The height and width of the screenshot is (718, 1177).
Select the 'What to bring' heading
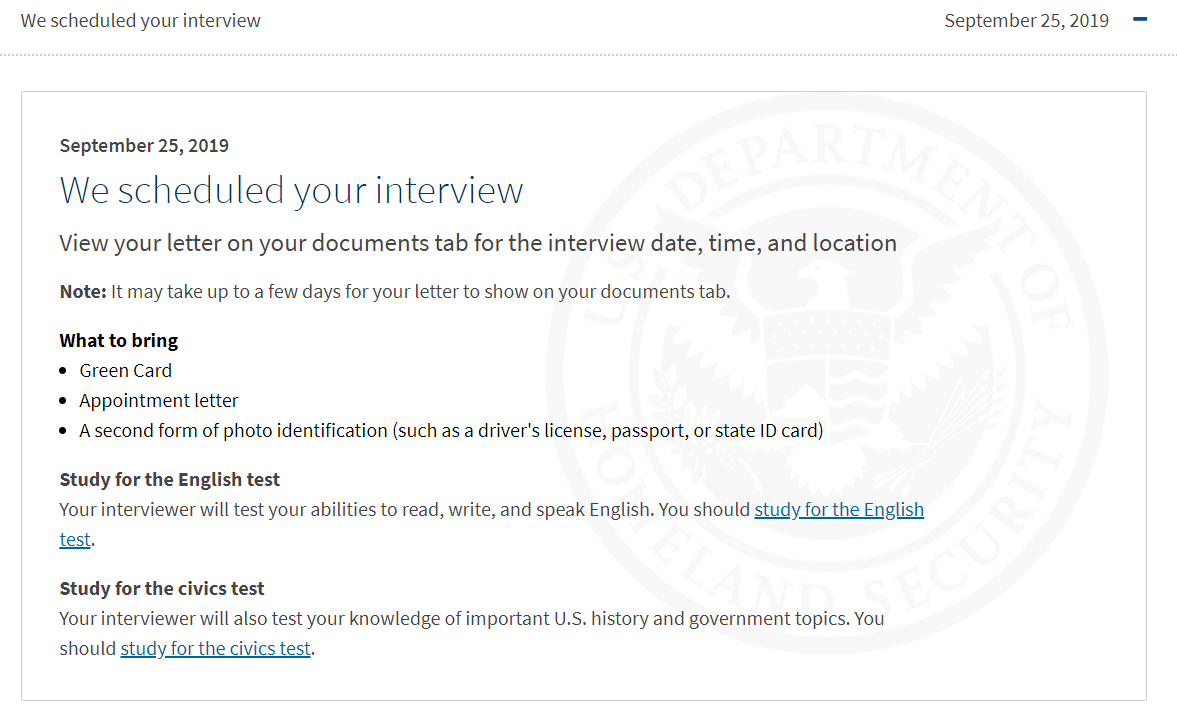click(x=119, y=341)
